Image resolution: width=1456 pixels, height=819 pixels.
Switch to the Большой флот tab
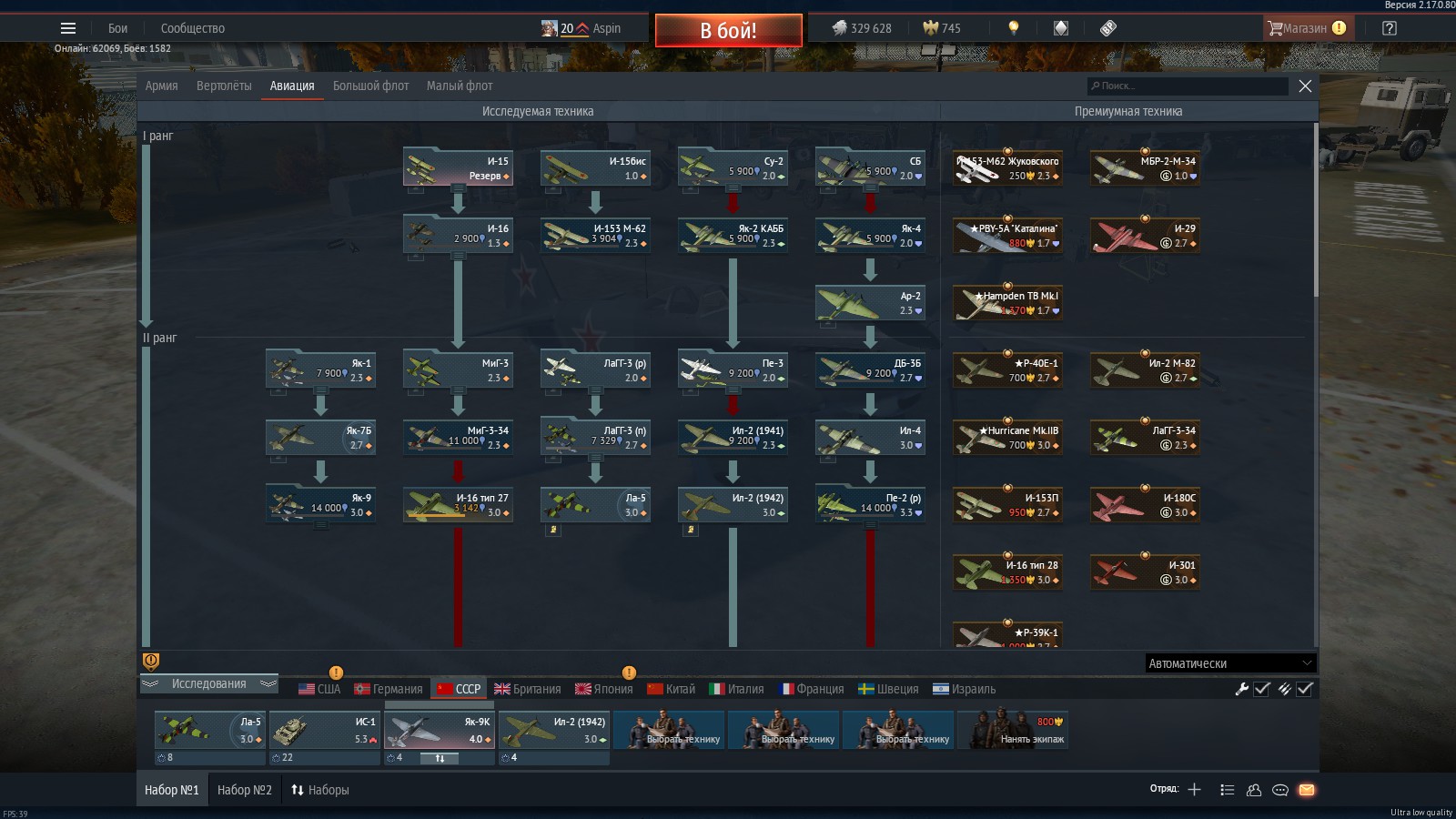(x=370, y=86)
